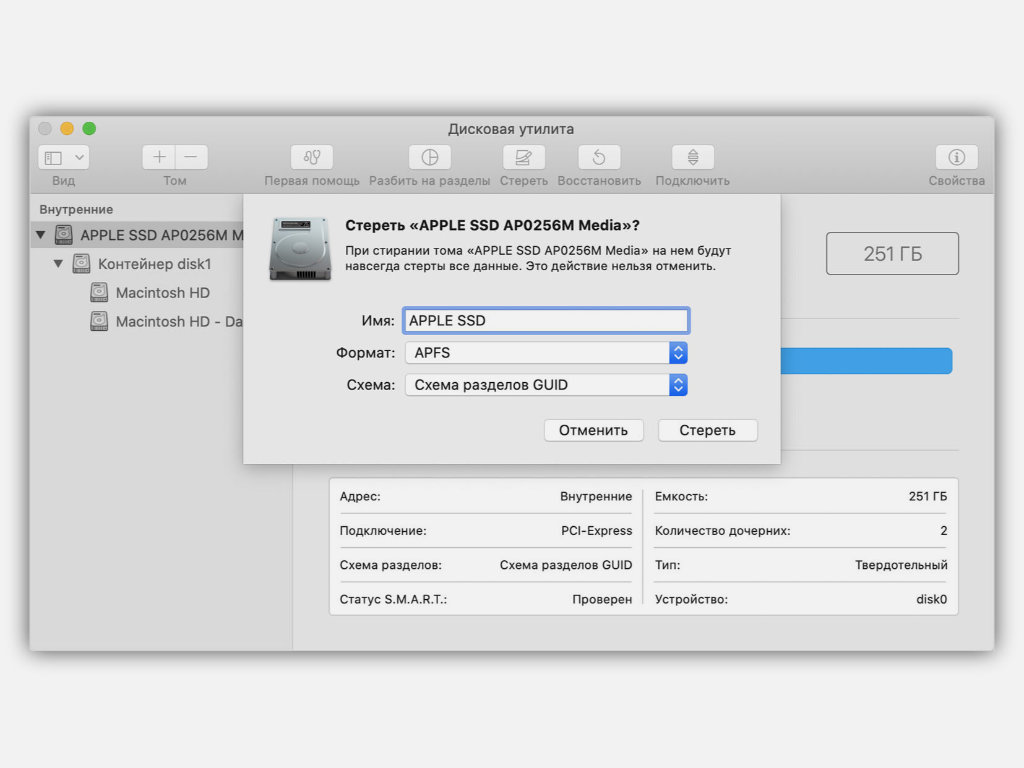1024x768 pixels.
Task: Click the Partition (Разбить на разделы) icon
Action: point(429,158)
